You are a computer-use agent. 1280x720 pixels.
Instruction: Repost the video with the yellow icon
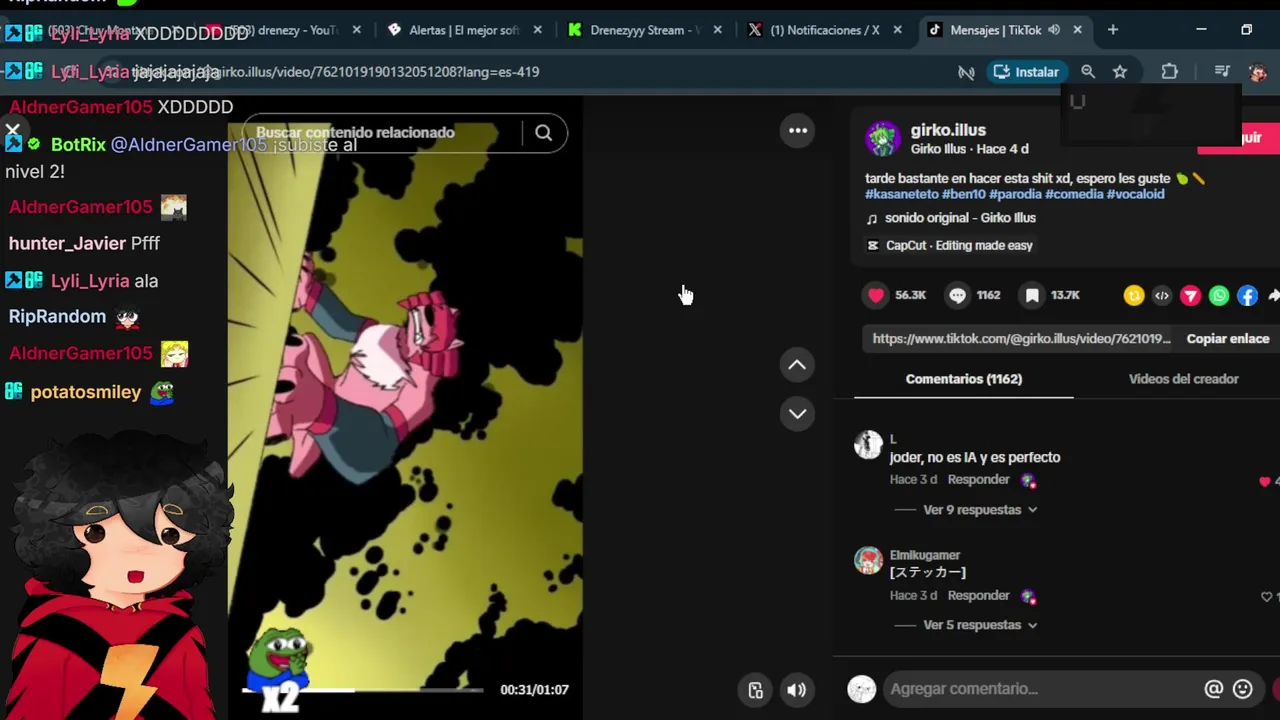(x=1134, y=295)
